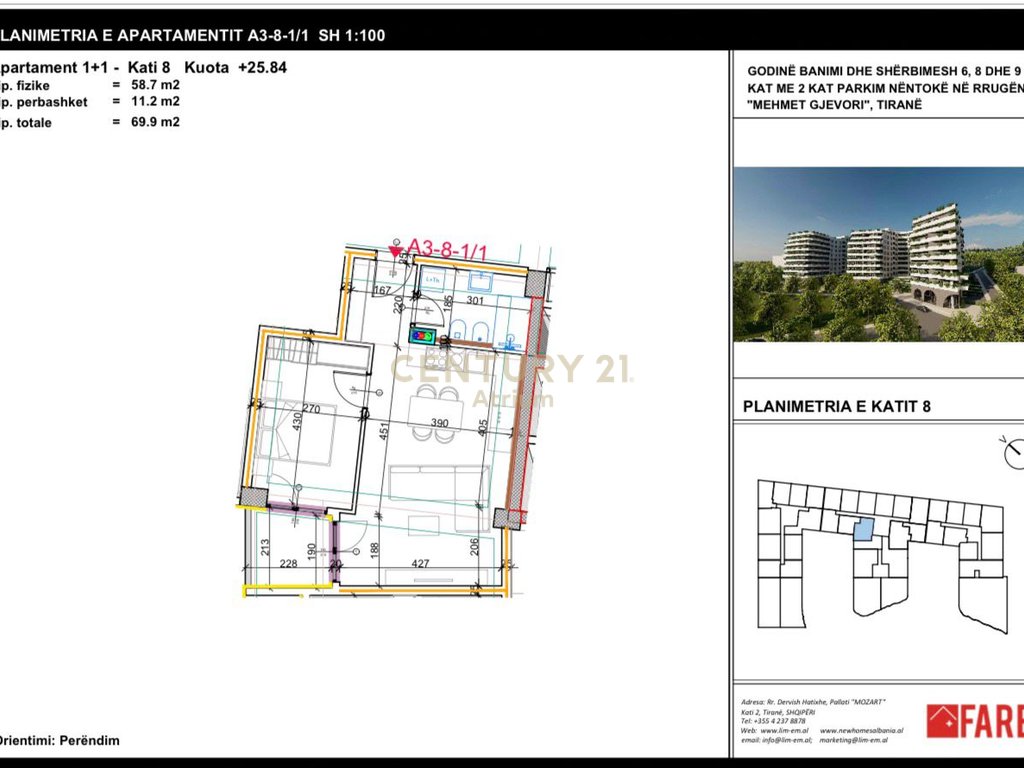
Task: Click the 390 living room dimension
Action: click(440, 423)
